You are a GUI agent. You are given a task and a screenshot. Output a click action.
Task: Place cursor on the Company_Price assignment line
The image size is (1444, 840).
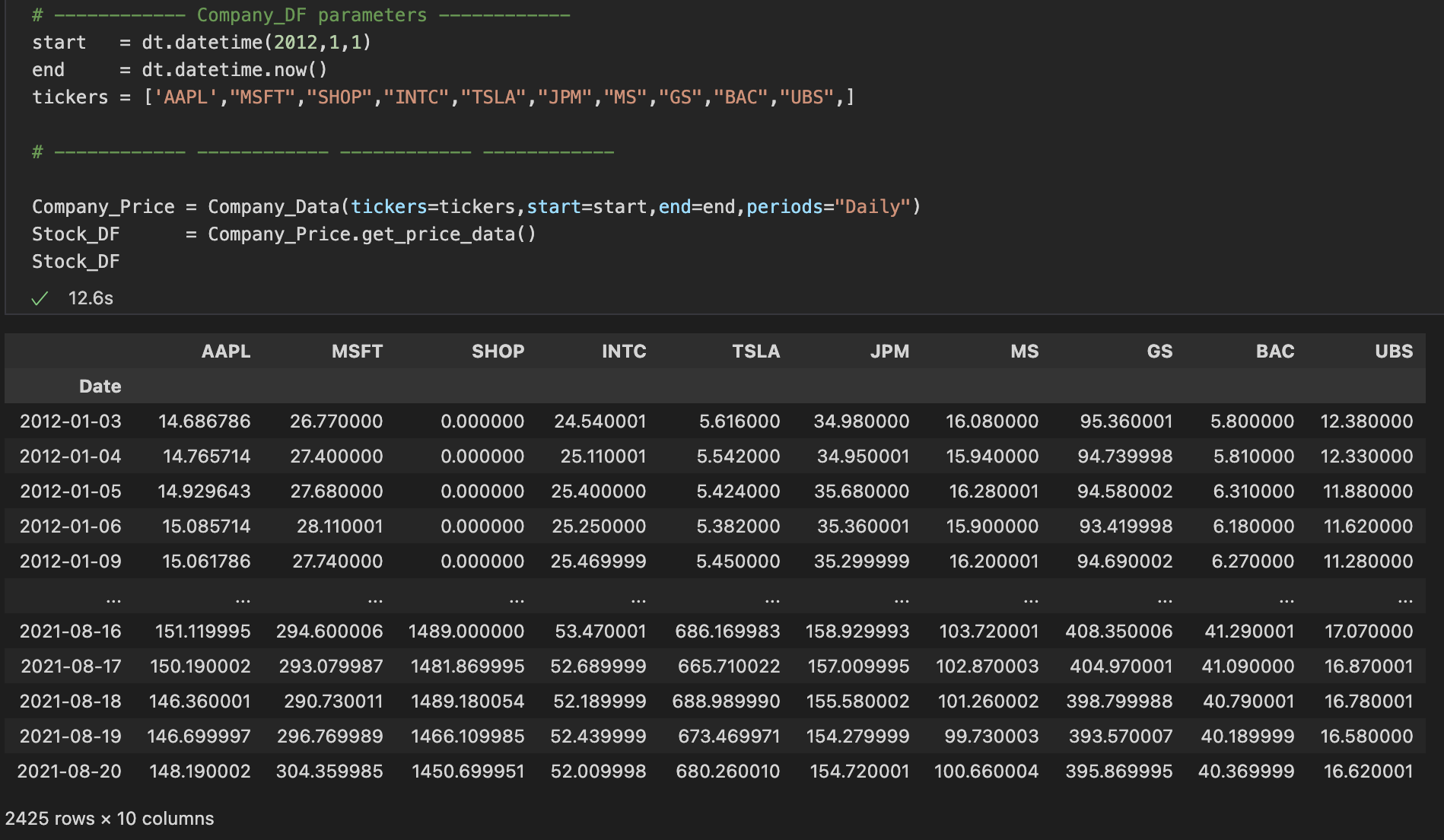pyautogui.click(x=476, y=207)
